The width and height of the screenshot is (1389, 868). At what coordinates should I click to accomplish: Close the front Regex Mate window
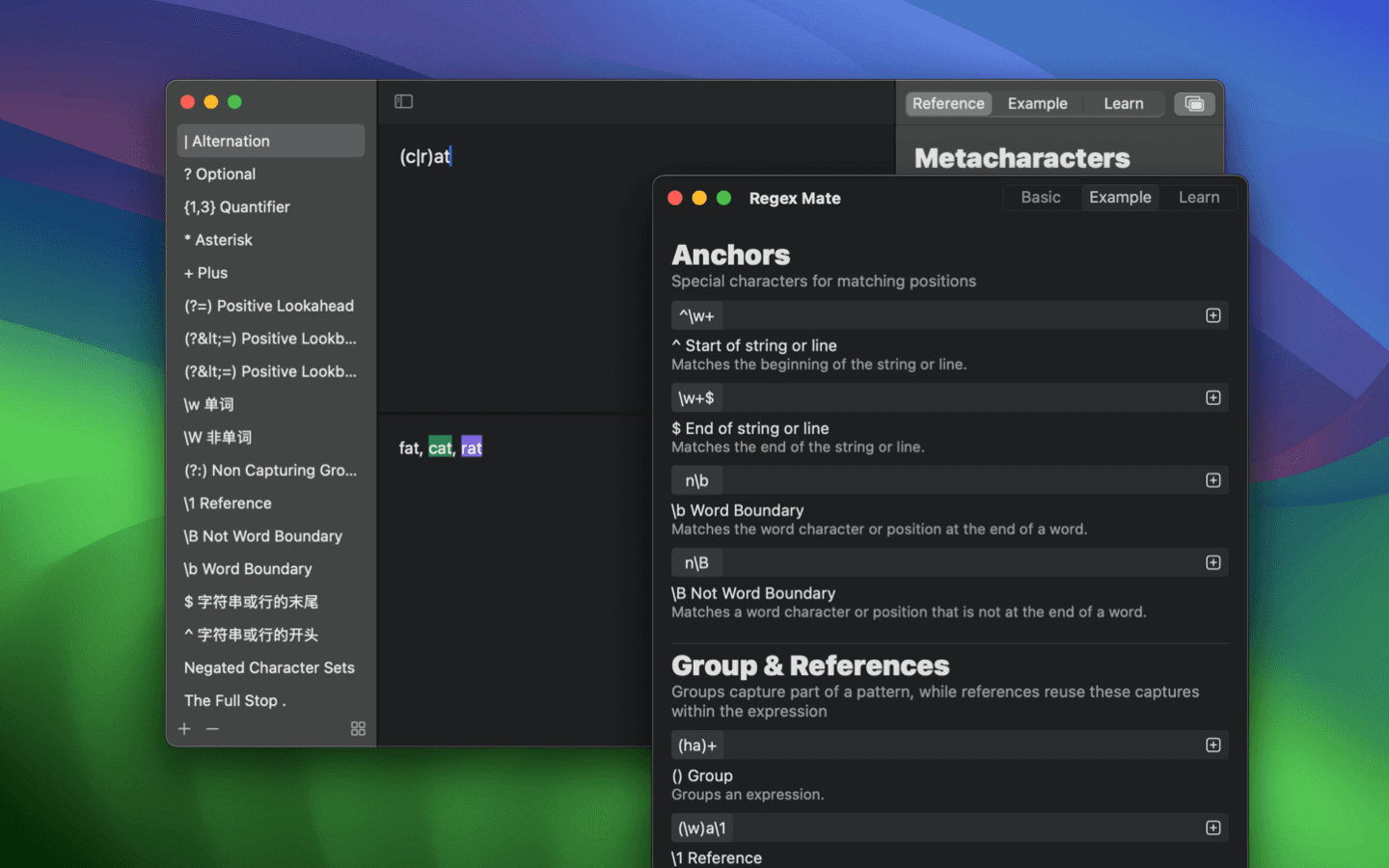pyautogui.click(x=675, y=198)
